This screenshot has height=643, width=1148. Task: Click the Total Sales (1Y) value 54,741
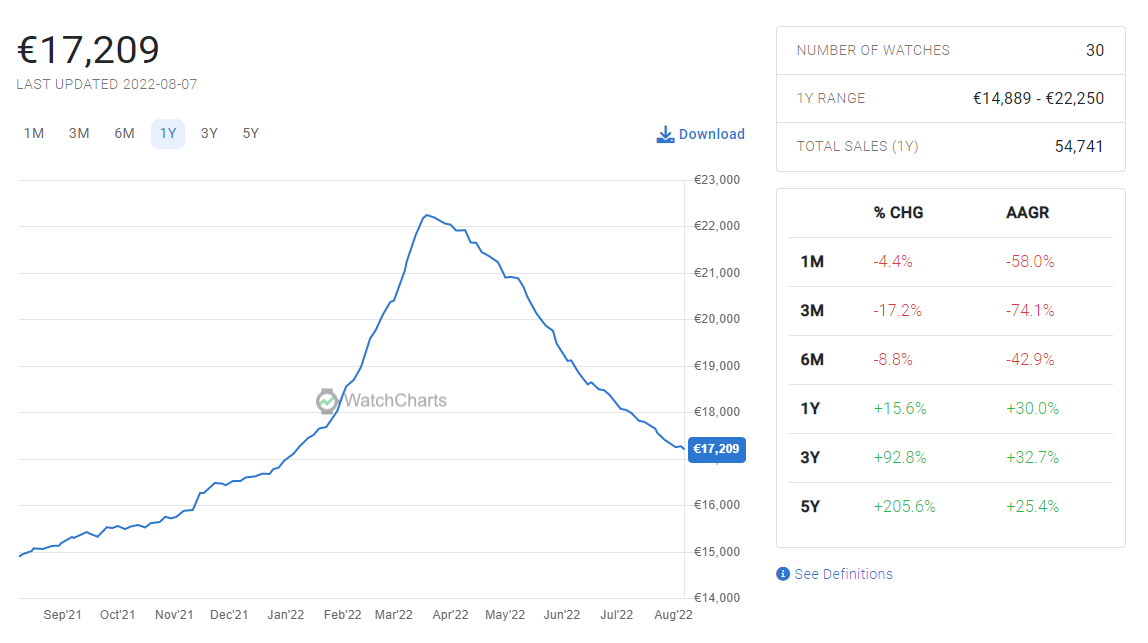pos(1078,146)
